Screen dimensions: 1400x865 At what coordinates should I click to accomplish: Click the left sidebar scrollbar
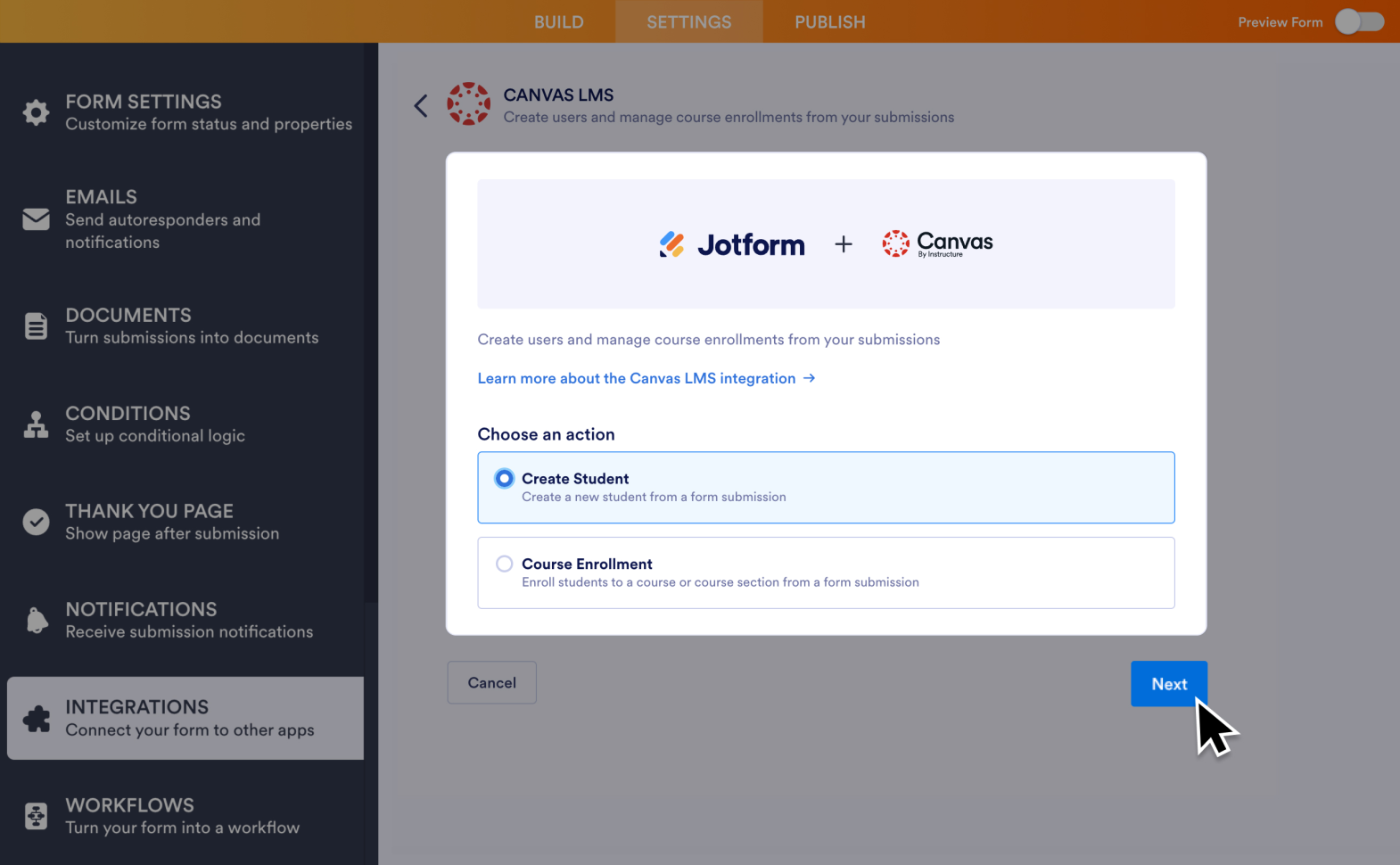(371, 321)
